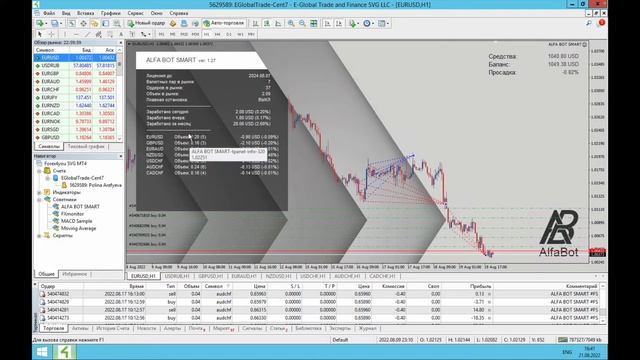Open the Periods clock dropdown
This screenshot has width=640, height=360.
click(368, 23)
